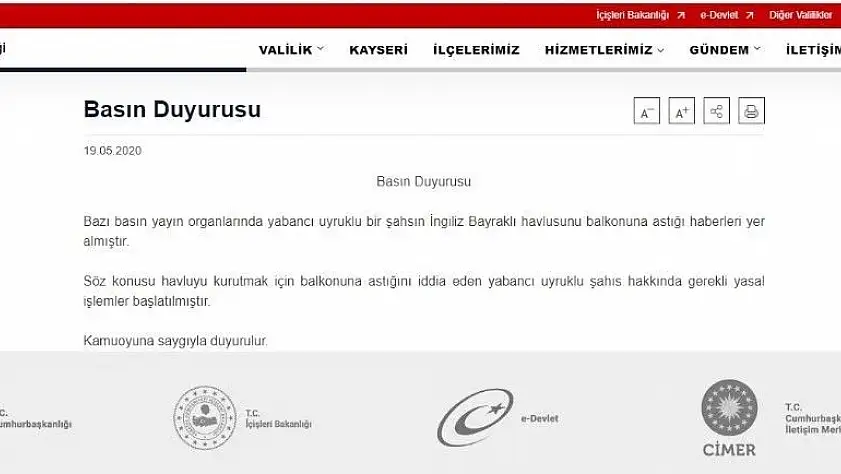Screen dimensions: 841x474
Task: Click 'Kamuoyuna saygıyla duyurulur.' text
Action: [175, 340]
